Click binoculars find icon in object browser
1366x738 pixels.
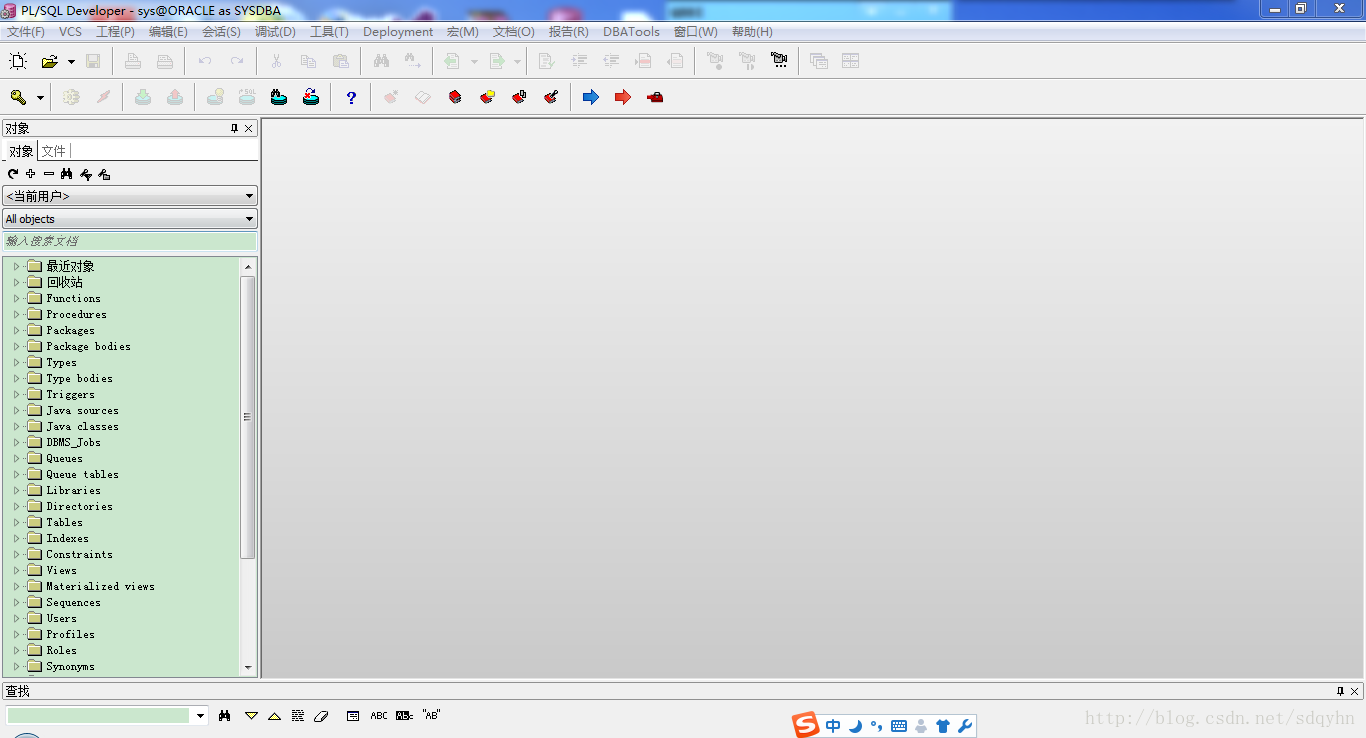pos(67,174)
